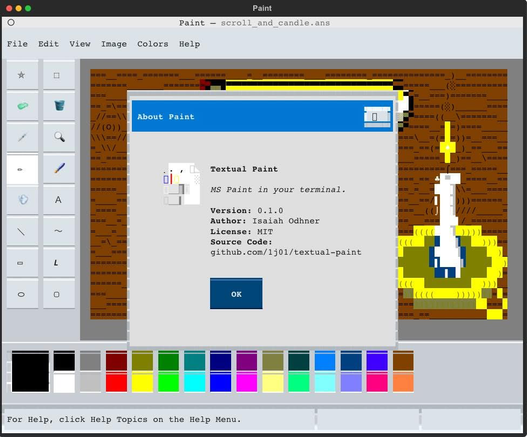Screen dimensions: 527x437
Task: Open the Colors menu
Action: tap(153, 44)
